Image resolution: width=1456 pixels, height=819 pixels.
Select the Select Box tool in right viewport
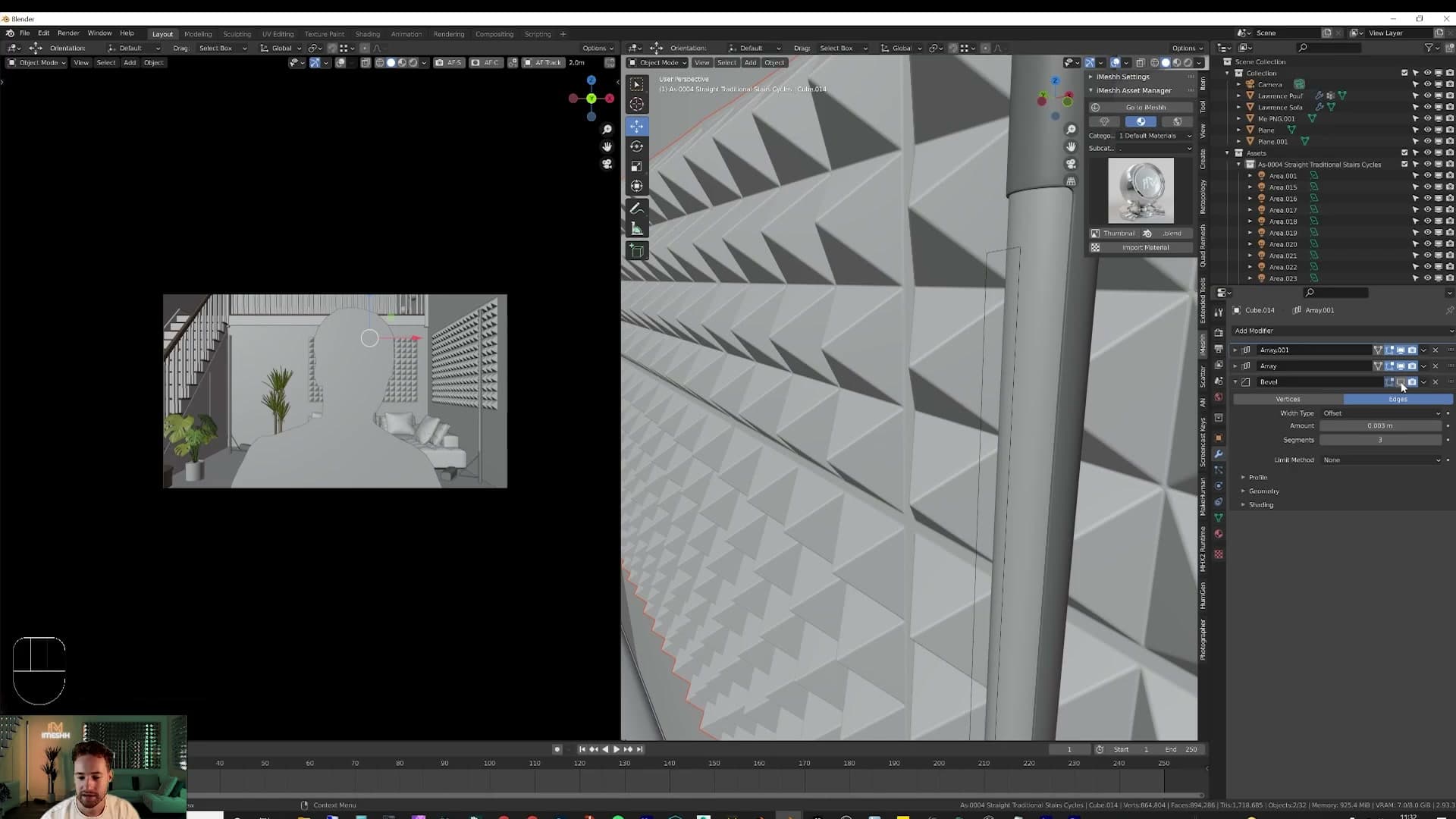point(637,84)
